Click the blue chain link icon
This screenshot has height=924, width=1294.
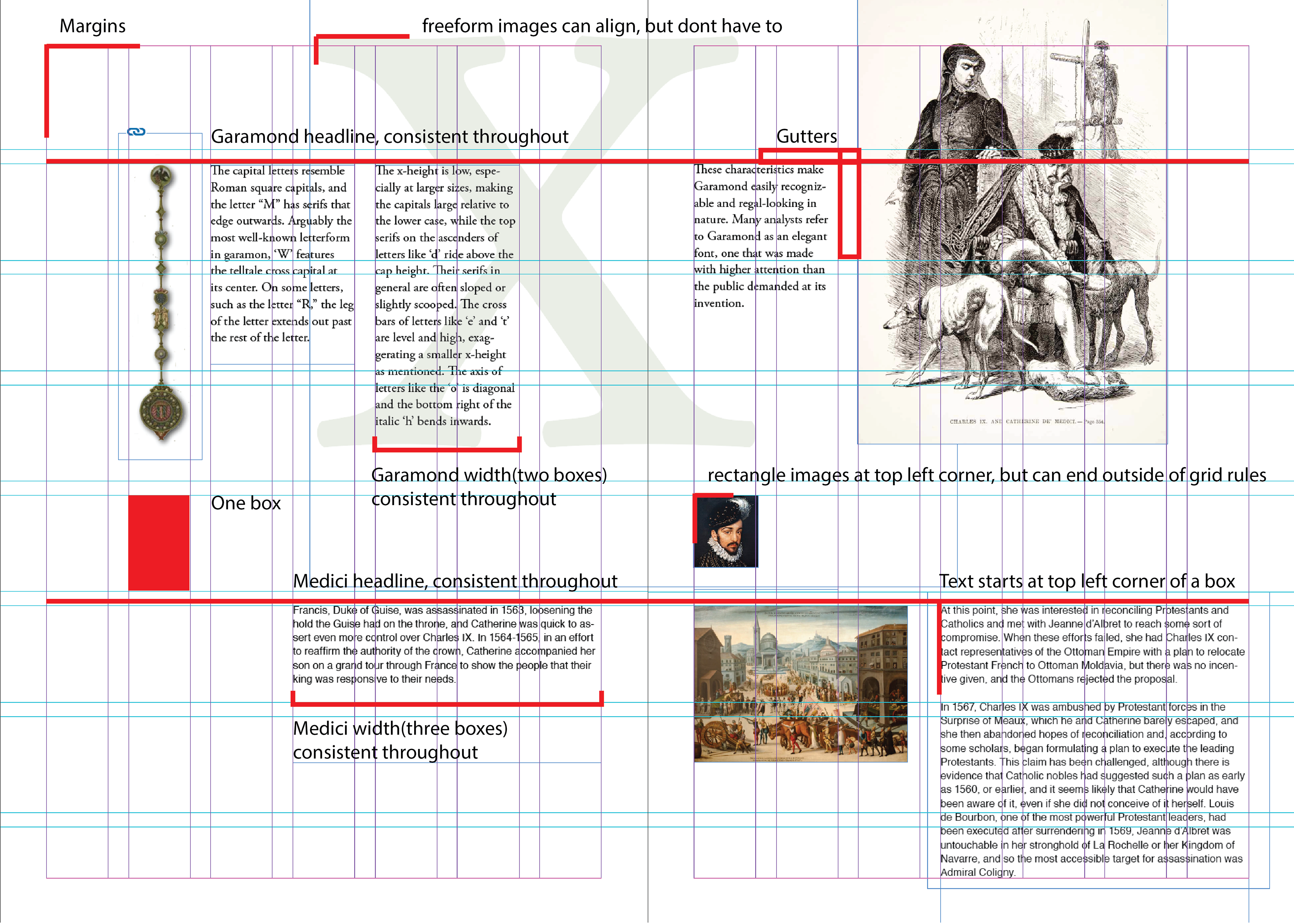[x=136, y=132]
